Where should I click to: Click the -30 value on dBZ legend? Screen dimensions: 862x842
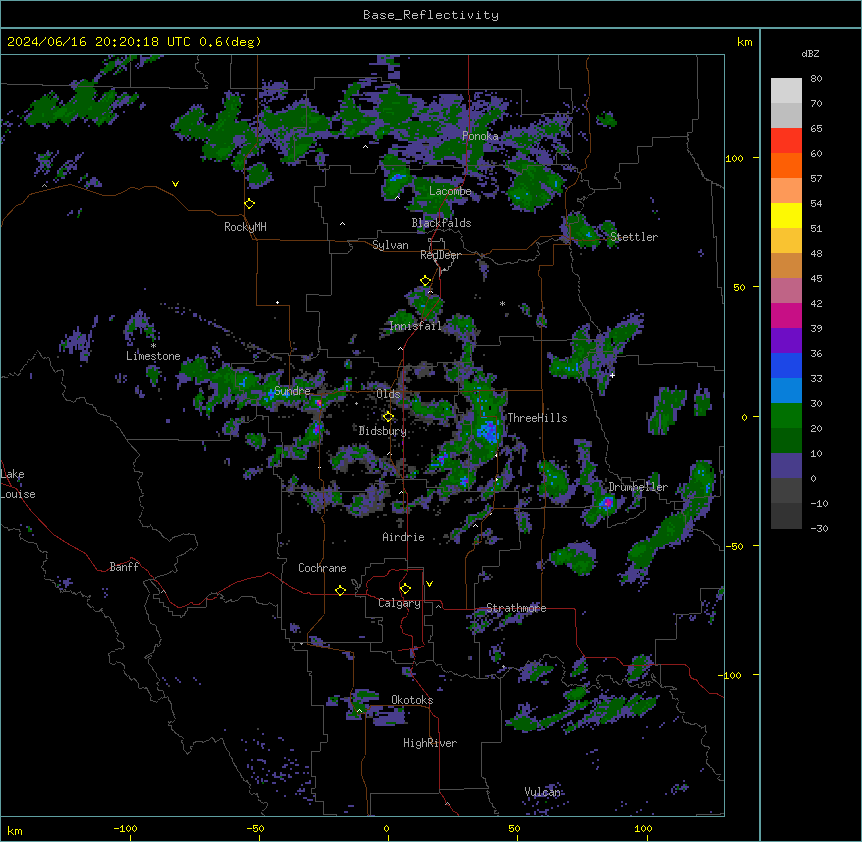(x=819, y=529)
